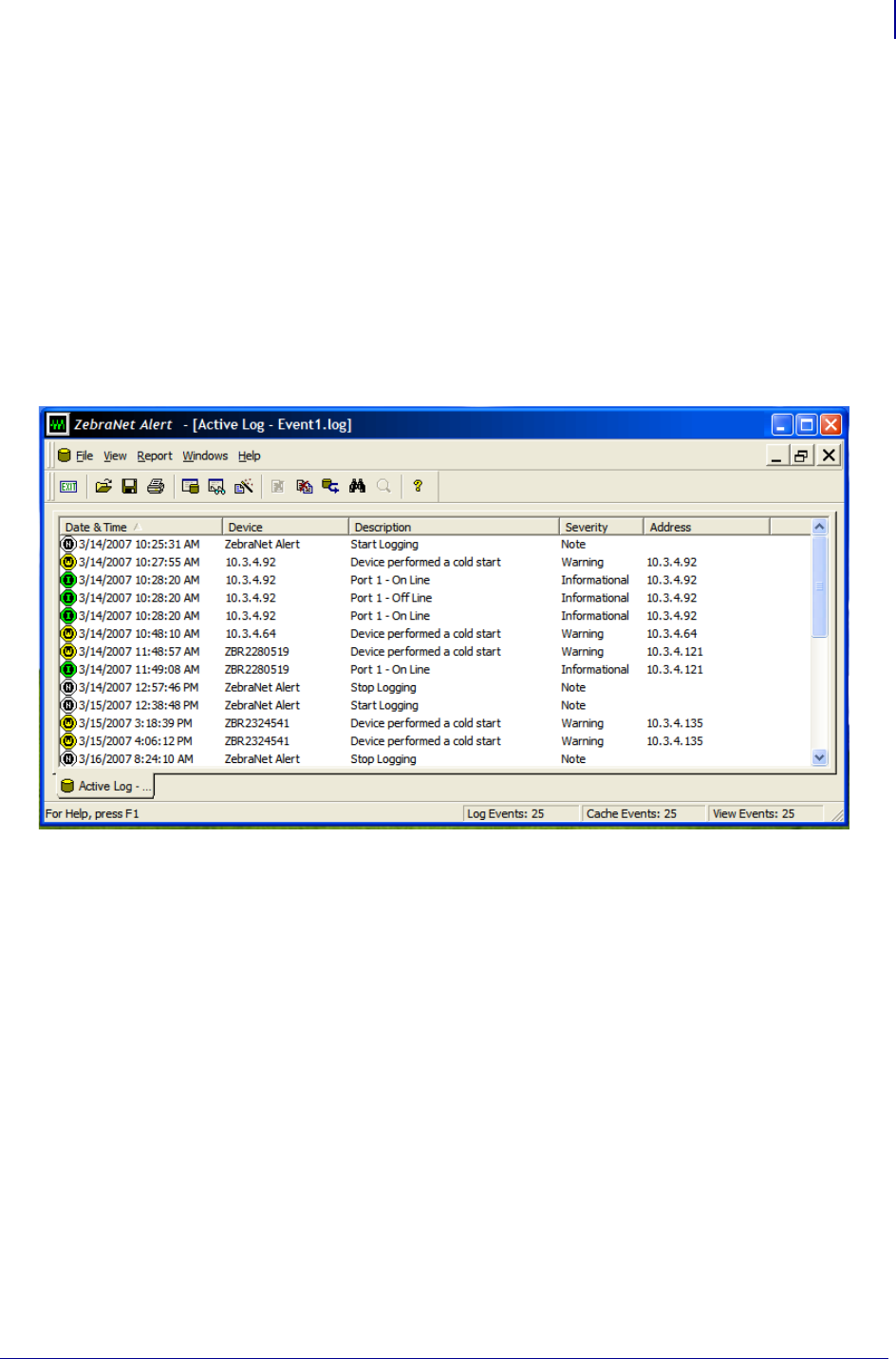Click 'Informational' on the 'Port 1 - Off Line' row
This screenshot has height=1359, width=896.
click(x=595, y=598)
